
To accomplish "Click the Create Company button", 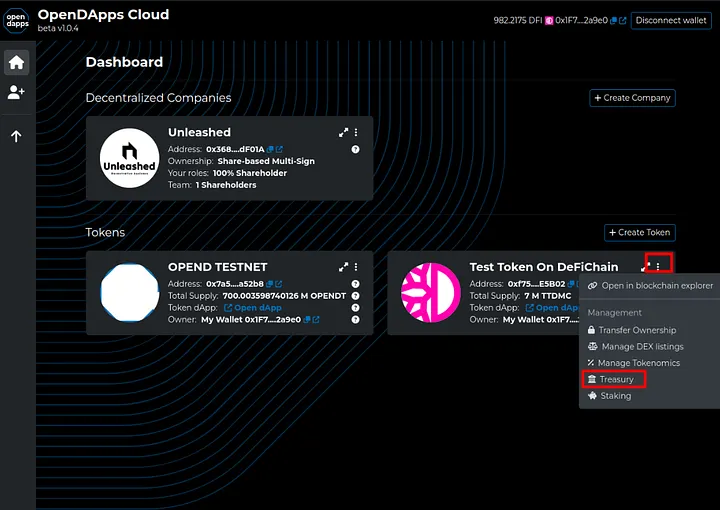I will [632, 98].
